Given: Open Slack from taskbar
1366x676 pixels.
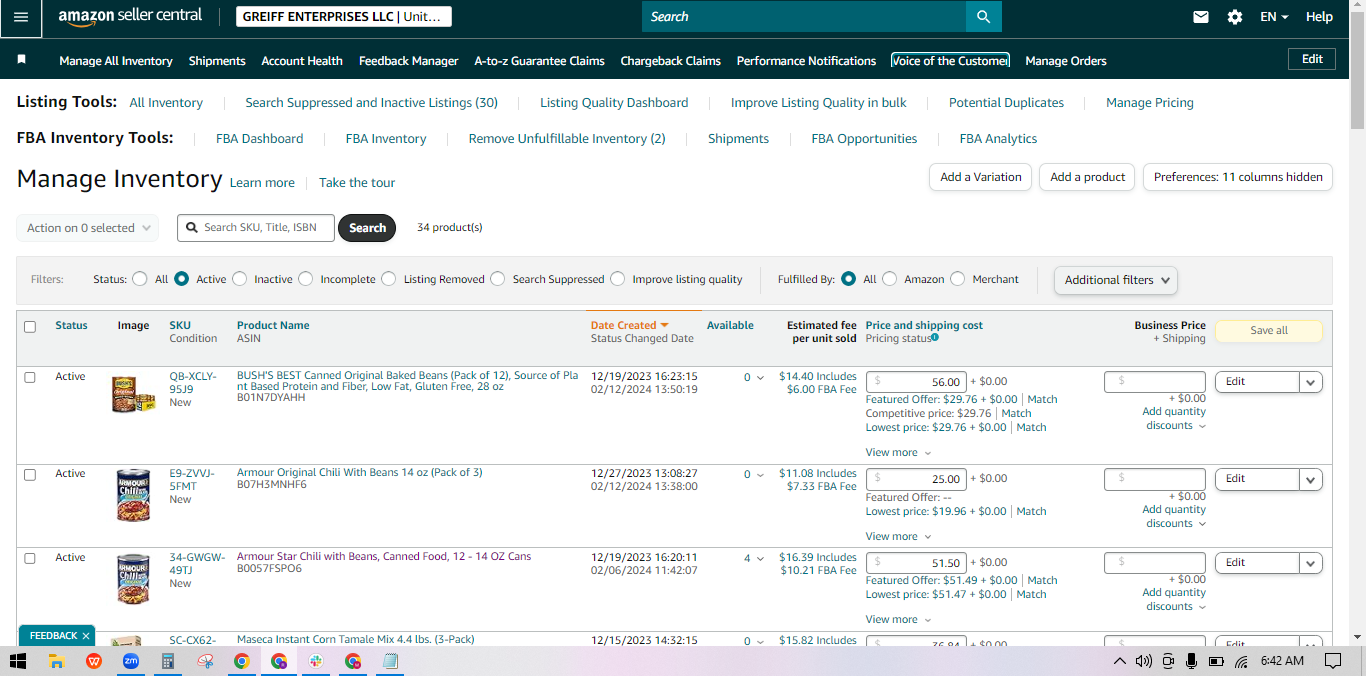Looking at the screenshot, I should [x=315, y=661].
